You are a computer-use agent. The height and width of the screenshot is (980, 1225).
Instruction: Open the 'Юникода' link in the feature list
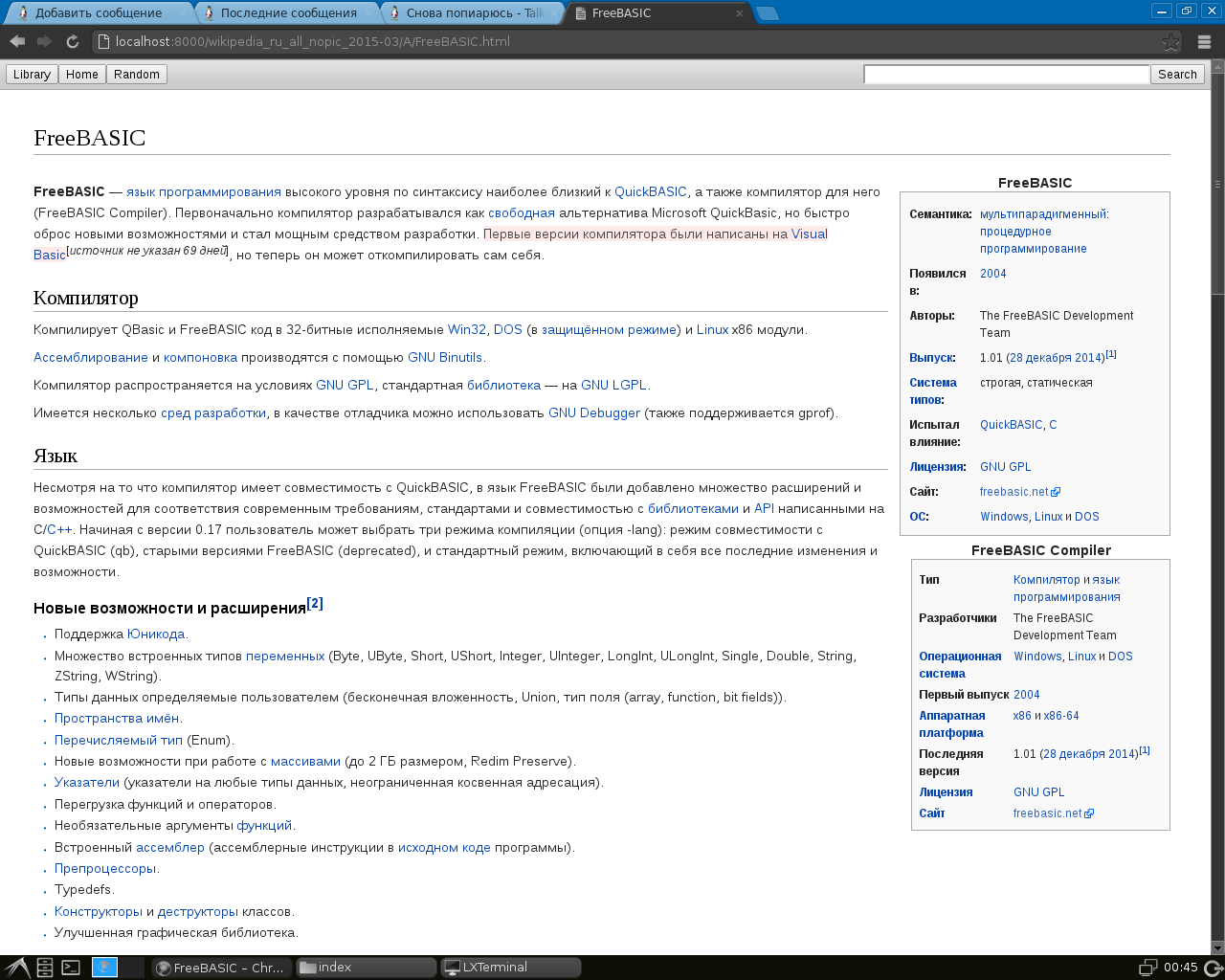point(156,635)
